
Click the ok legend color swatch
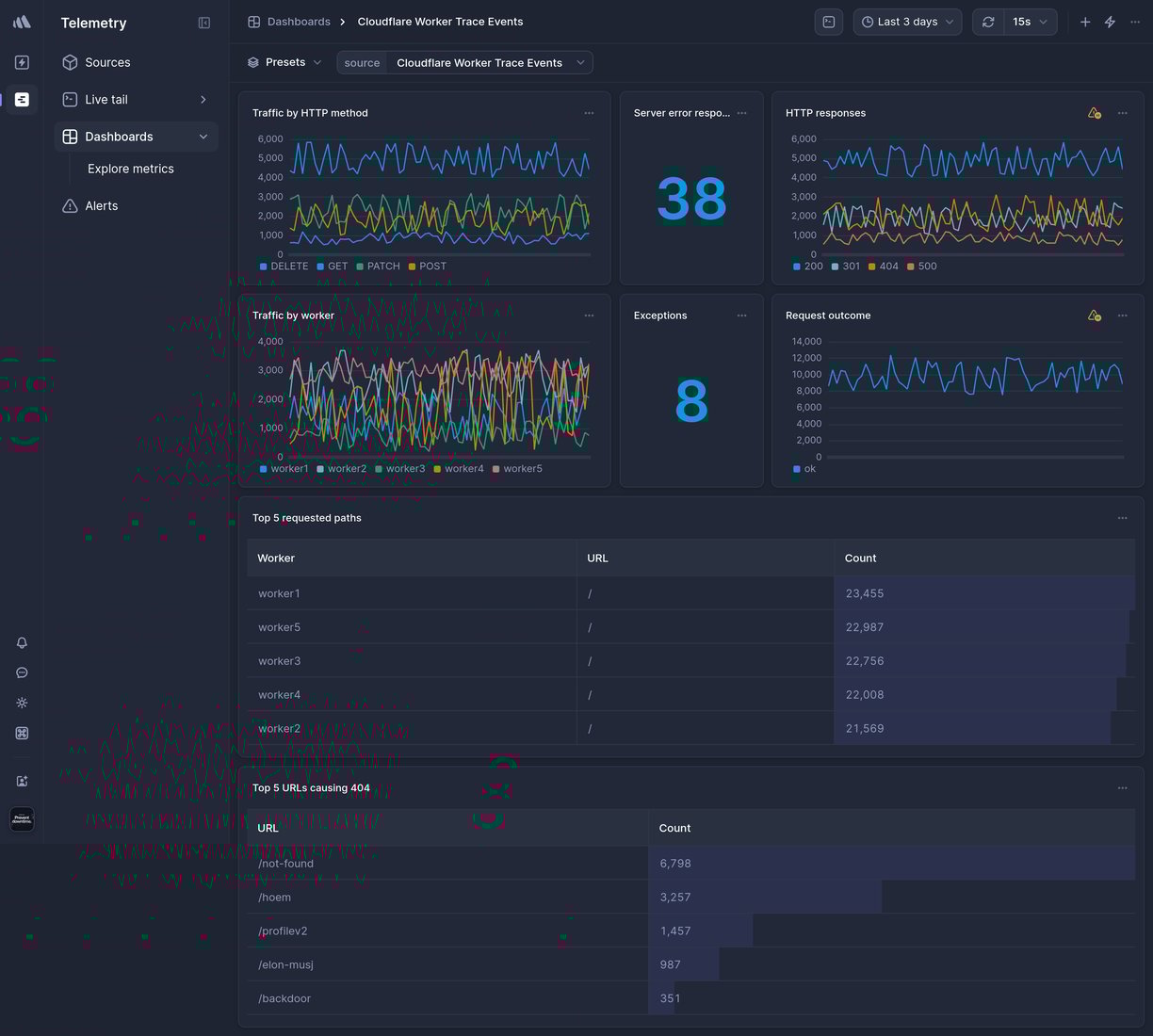coord(797,469)
